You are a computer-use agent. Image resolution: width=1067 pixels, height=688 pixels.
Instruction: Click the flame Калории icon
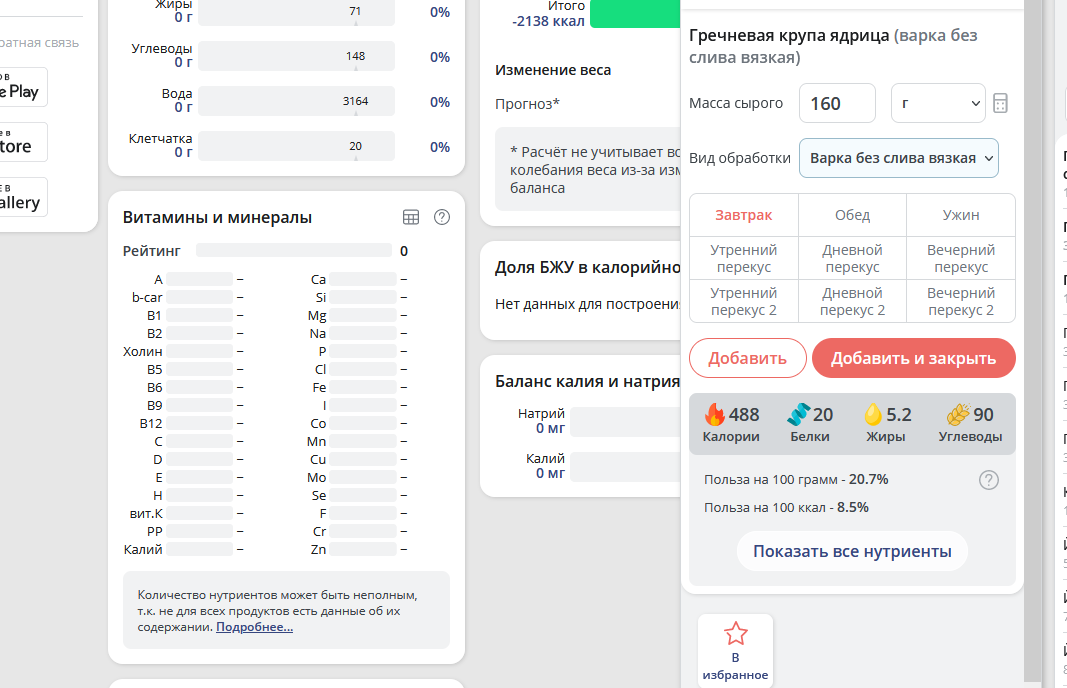pyautogui.click(x=715, y=414)
